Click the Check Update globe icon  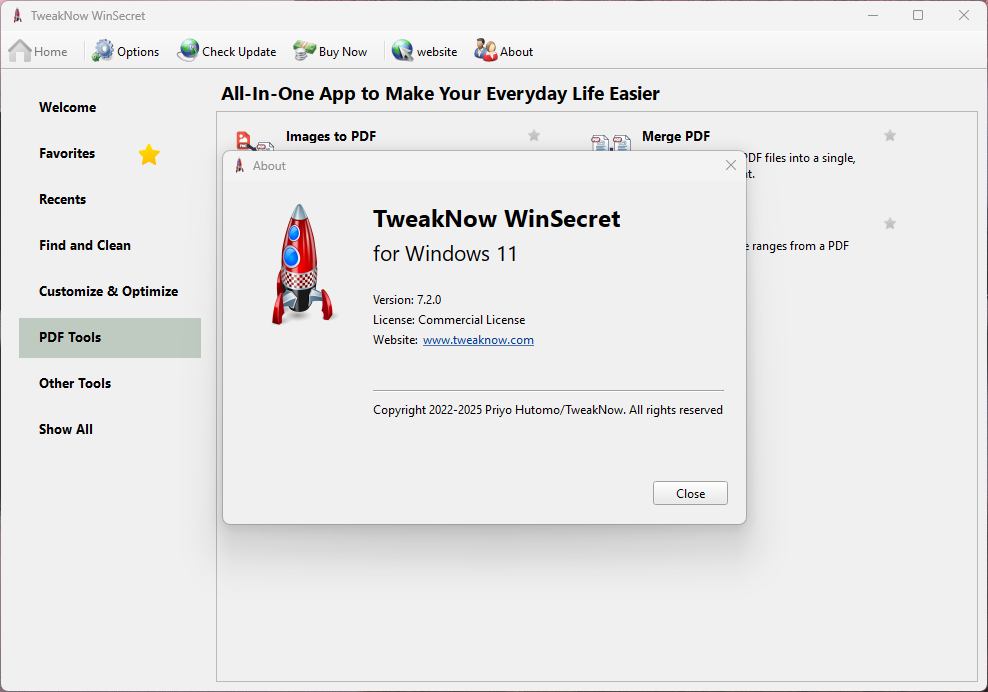(188, 50)
